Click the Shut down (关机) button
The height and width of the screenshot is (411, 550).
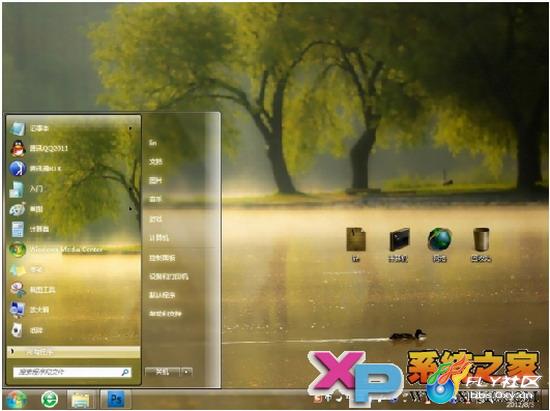(x=163, y=372)
